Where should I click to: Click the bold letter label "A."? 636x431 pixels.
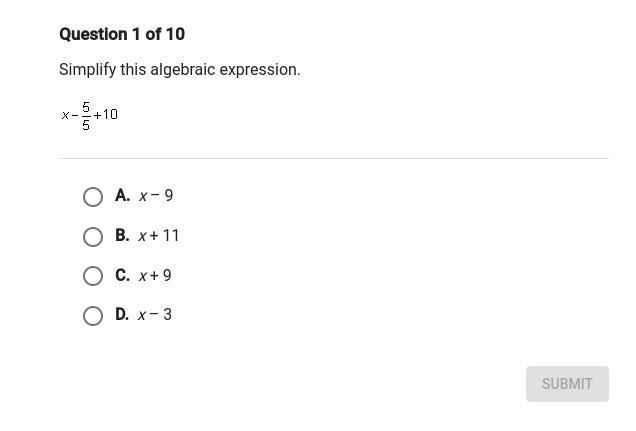click(x=122, y=196)
